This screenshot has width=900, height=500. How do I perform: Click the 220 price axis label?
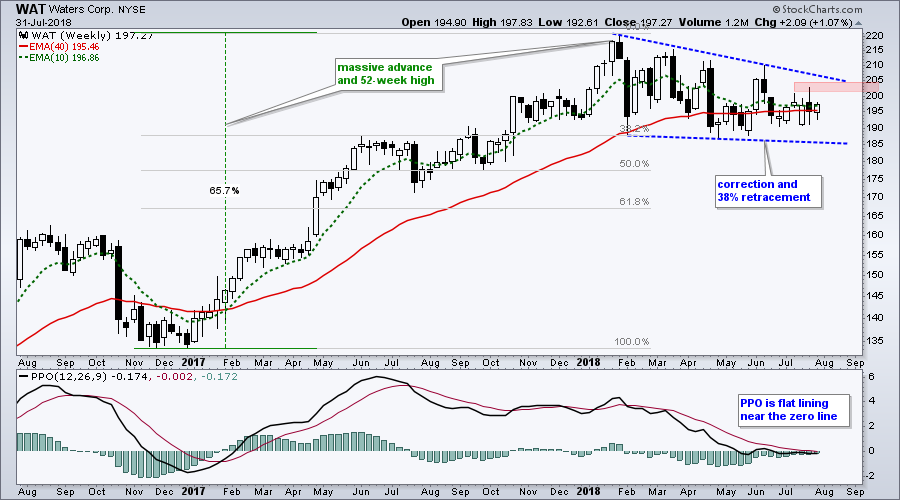click(x=874, y=36)
